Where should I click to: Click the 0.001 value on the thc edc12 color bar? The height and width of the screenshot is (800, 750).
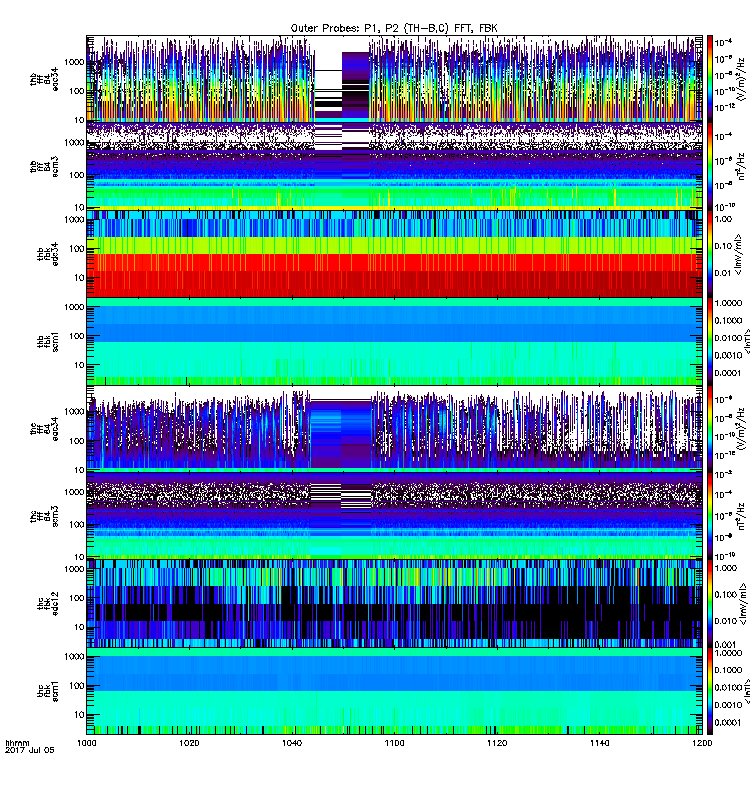[726, 644]
